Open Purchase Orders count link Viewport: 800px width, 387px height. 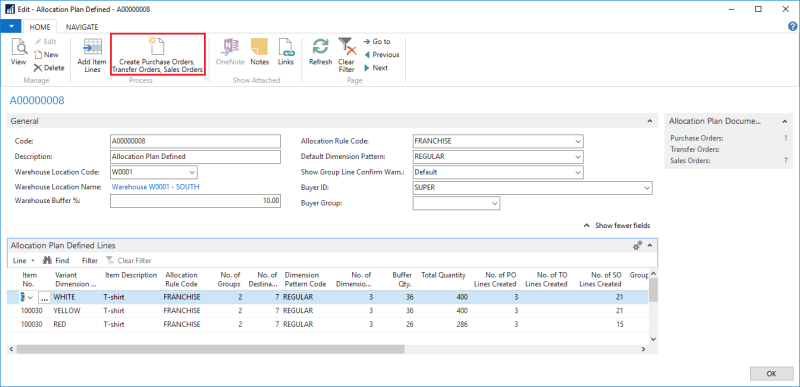[786, 138]
